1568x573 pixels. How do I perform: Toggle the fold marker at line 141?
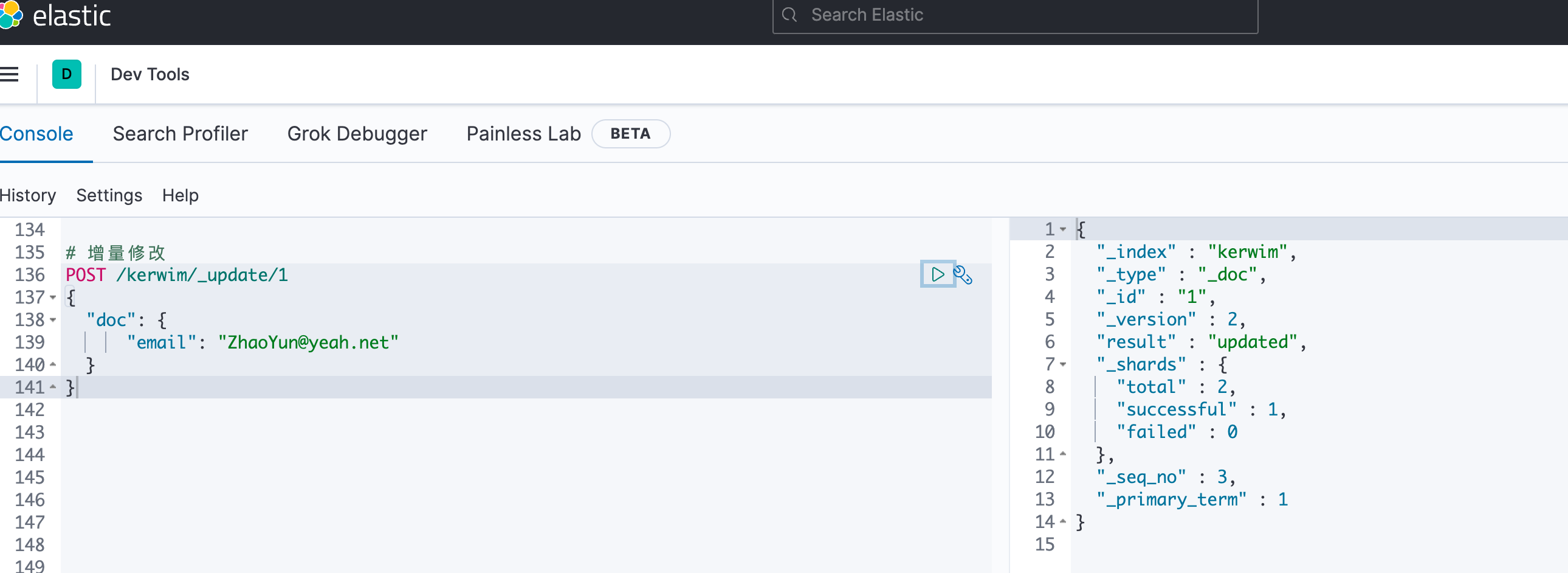coord(53,387)
